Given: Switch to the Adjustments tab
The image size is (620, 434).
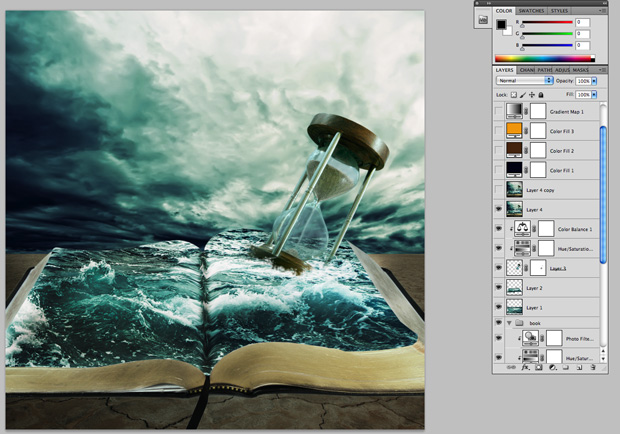Looking at the screenshot, I should click(562, 70).
